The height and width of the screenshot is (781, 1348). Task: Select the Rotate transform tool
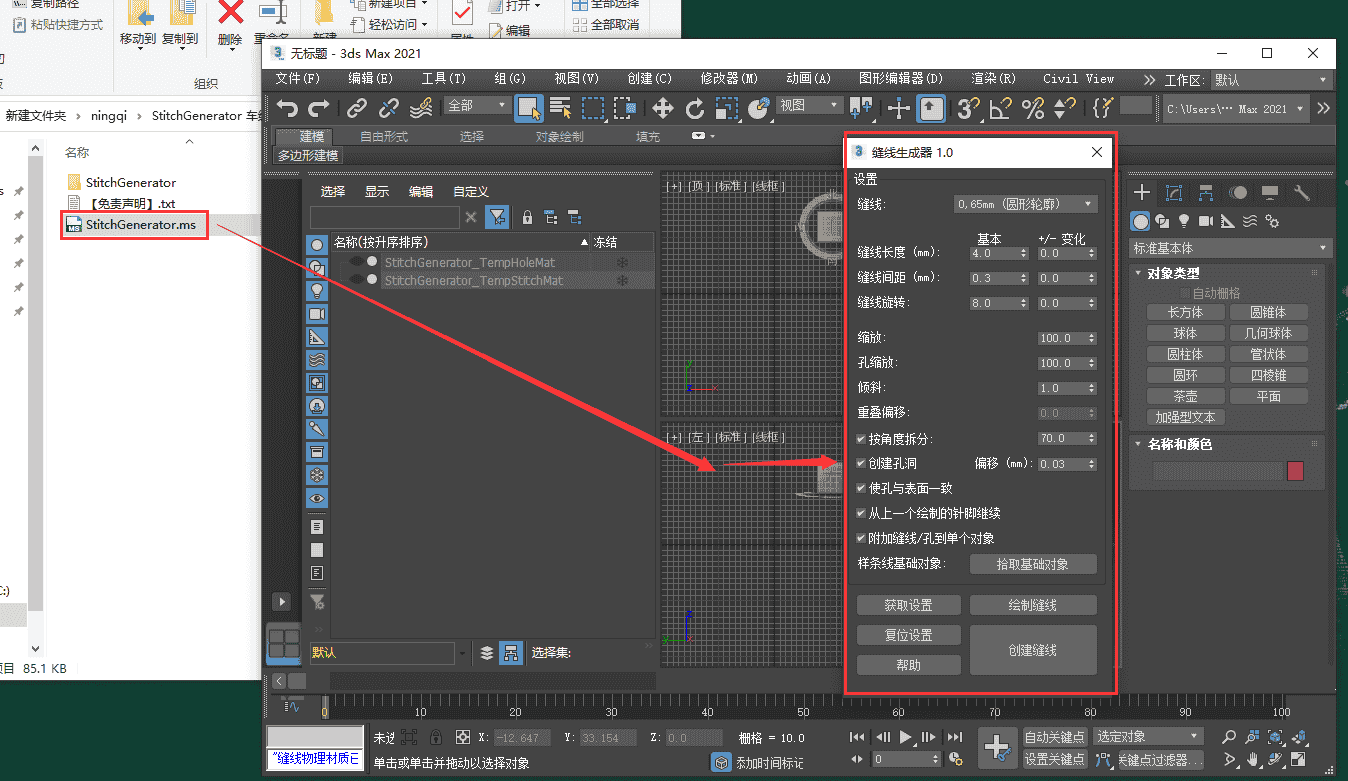[x=694, y=108]
